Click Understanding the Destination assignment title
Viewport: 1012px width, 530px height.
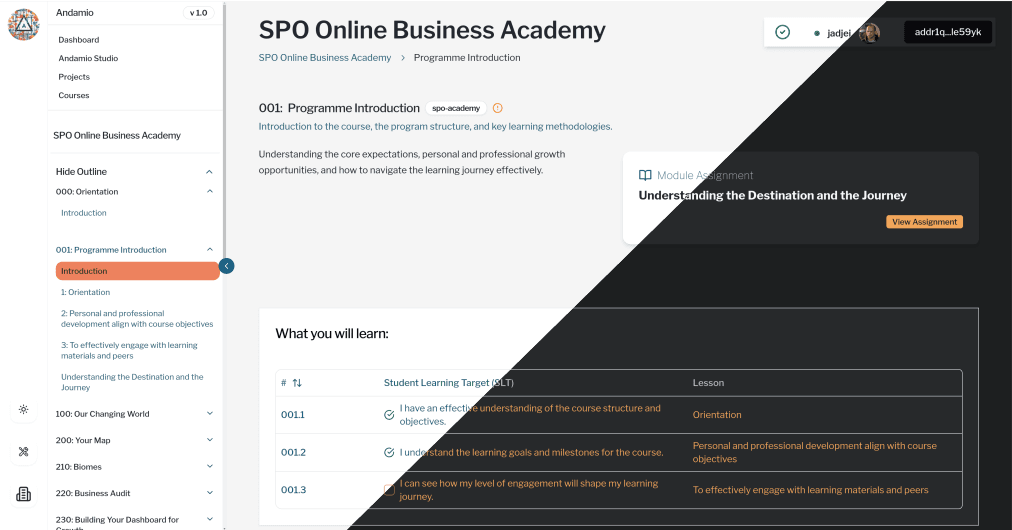(773, 196)
